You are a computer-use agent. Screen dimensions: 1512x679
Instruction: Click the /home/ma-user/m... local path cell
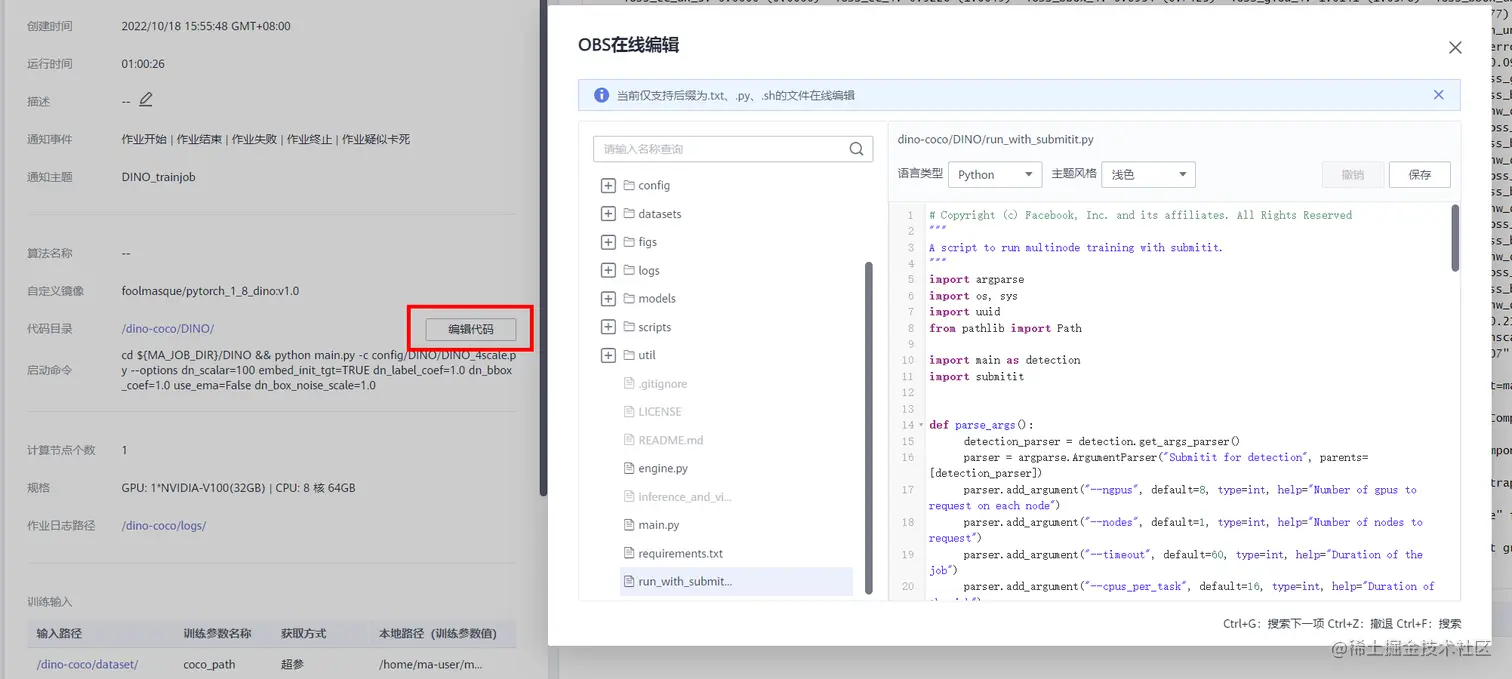coord(430,664)
